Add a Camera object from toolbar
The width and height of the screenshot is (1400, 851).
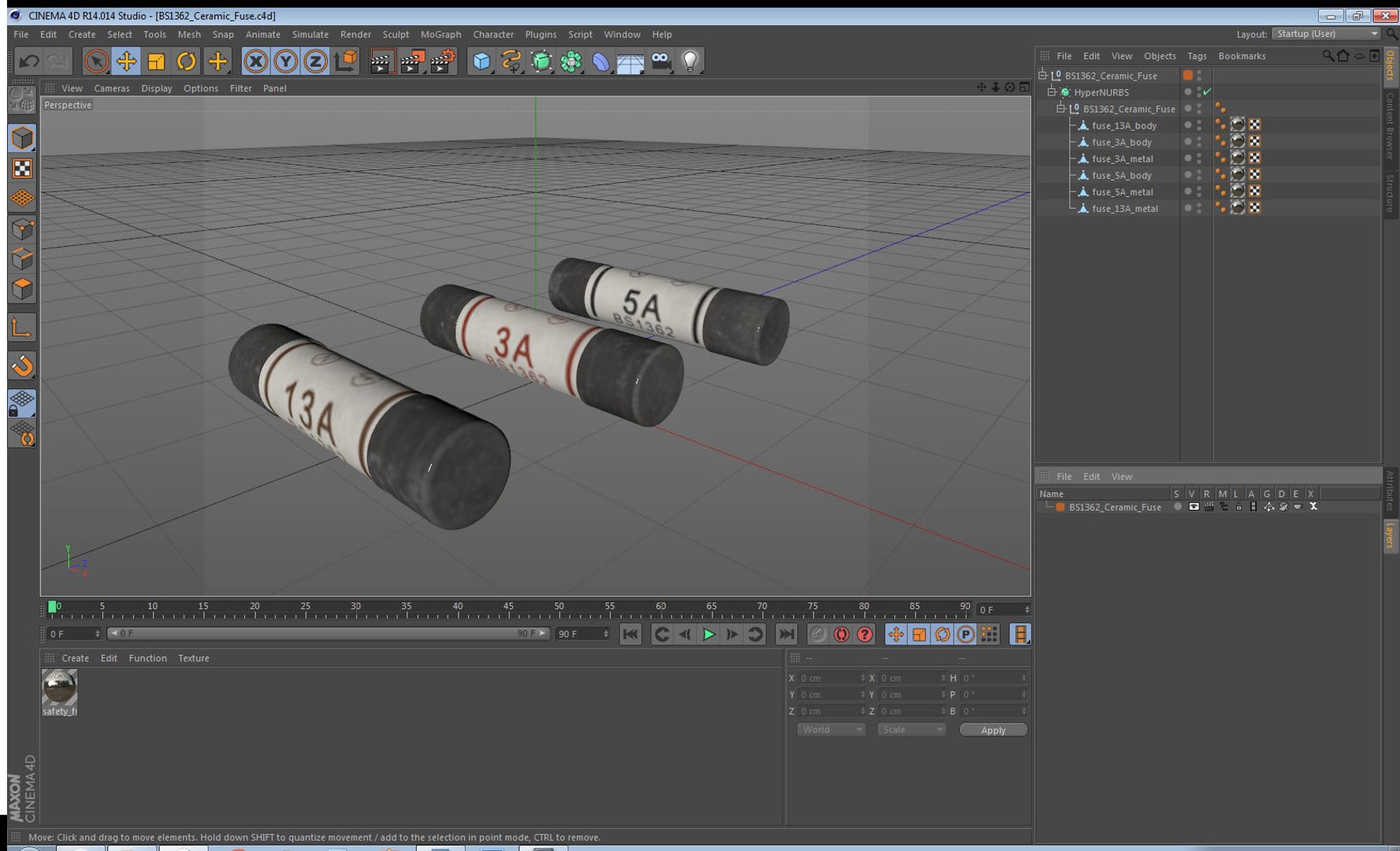661,61
